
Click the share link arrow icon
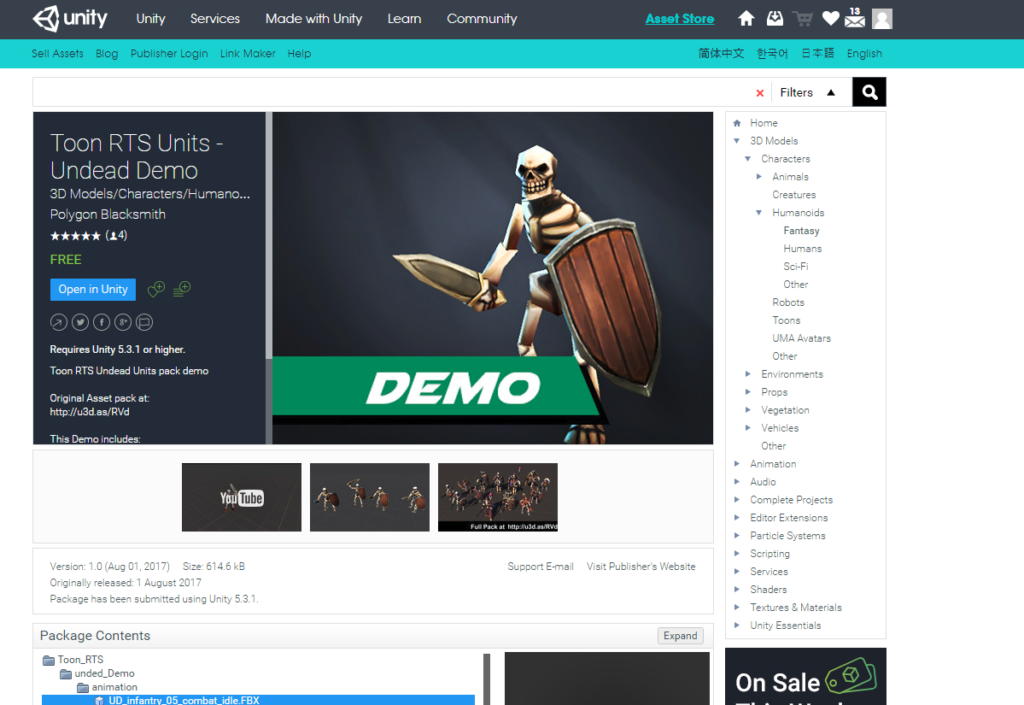[x=58, y=322]
